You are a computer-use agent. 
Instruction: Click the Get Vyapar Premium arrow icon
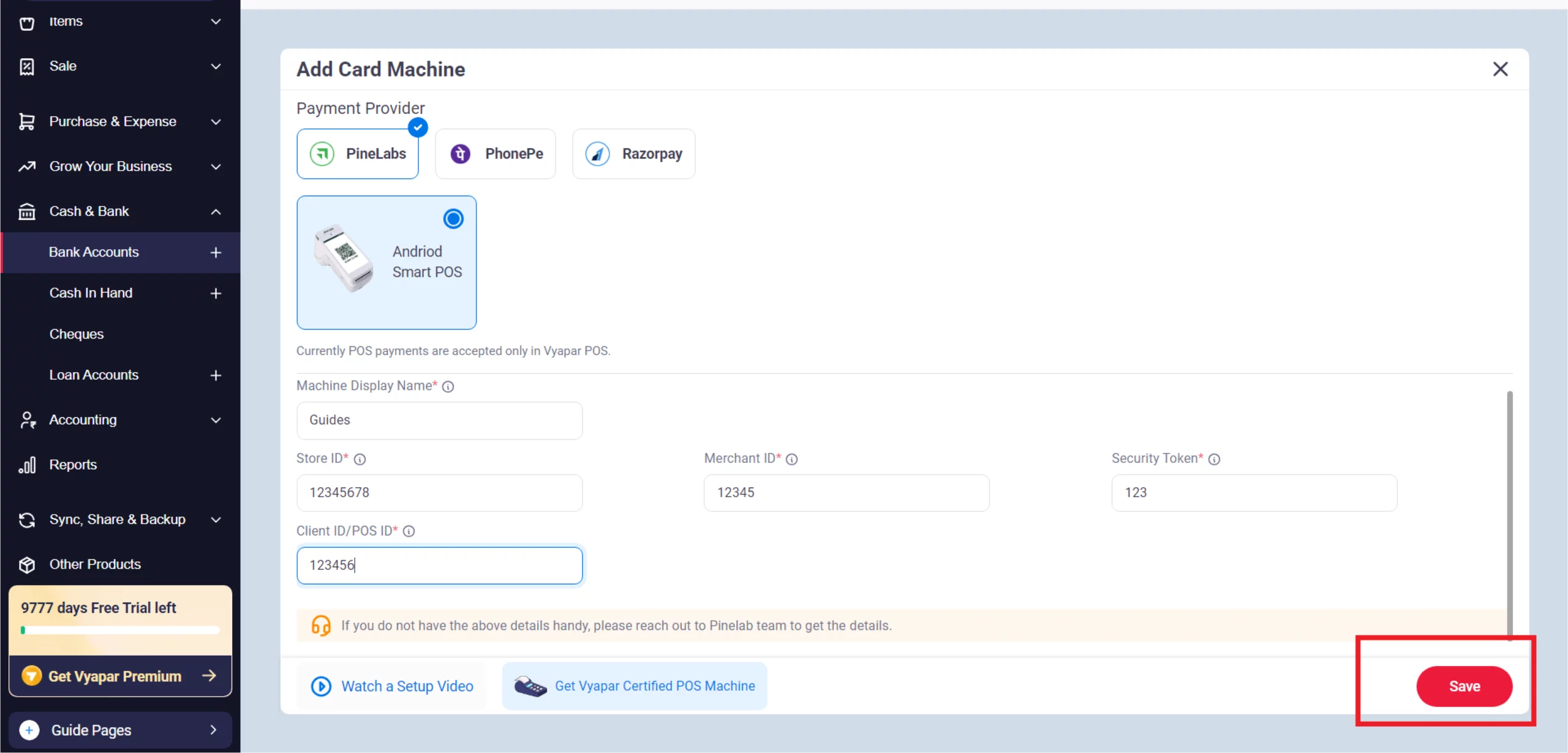pyautogui.click(x=209, y=675)
